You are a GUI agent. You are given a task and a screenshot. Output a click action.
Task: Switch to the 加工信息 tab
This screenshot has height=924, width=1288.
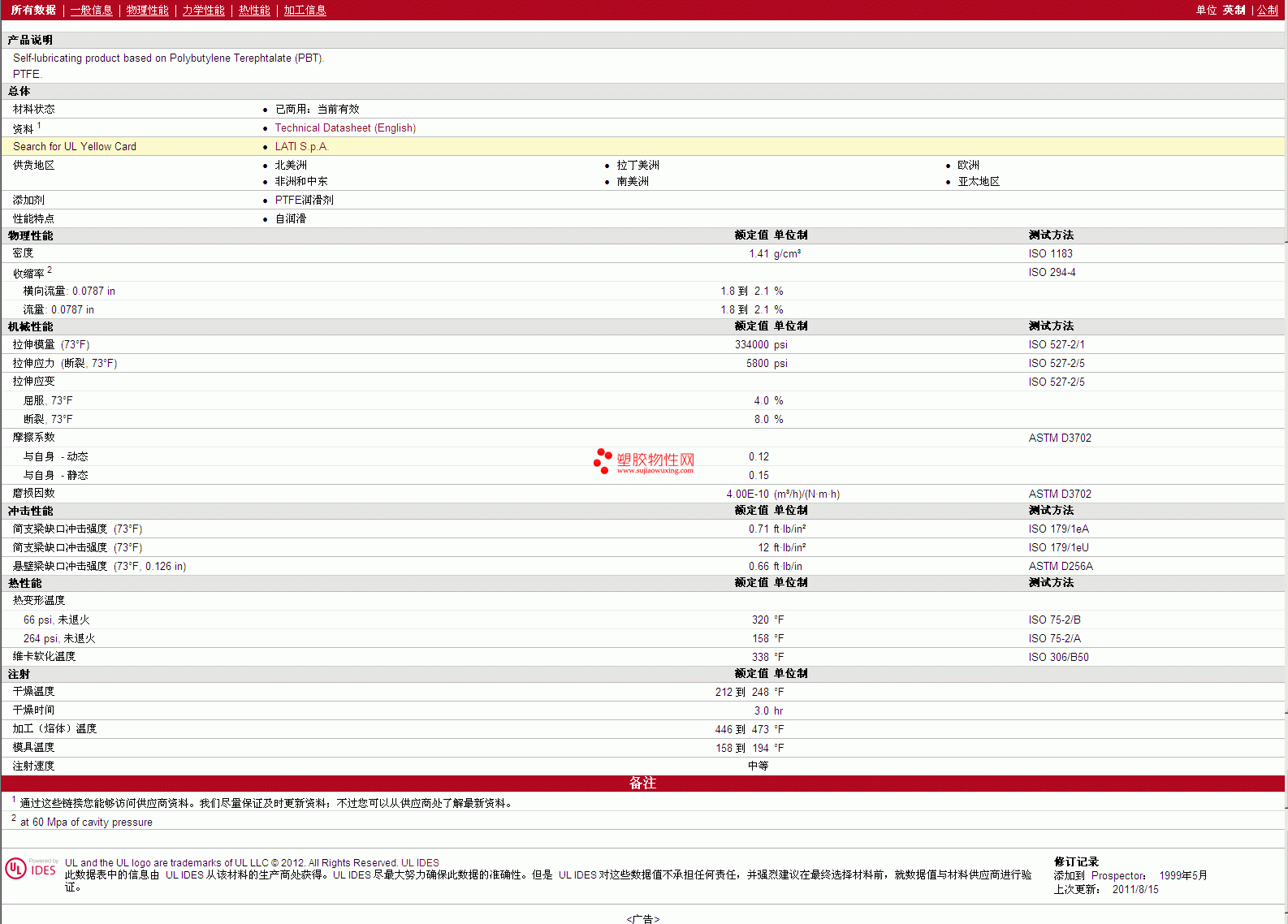(305, 11)
